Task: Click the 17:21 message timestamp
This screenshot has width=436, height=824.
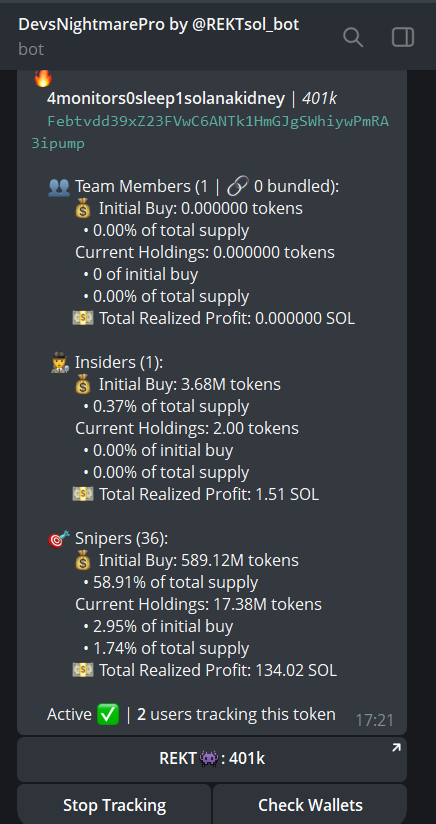Action: pyautogui.click(x=374, y=720)
